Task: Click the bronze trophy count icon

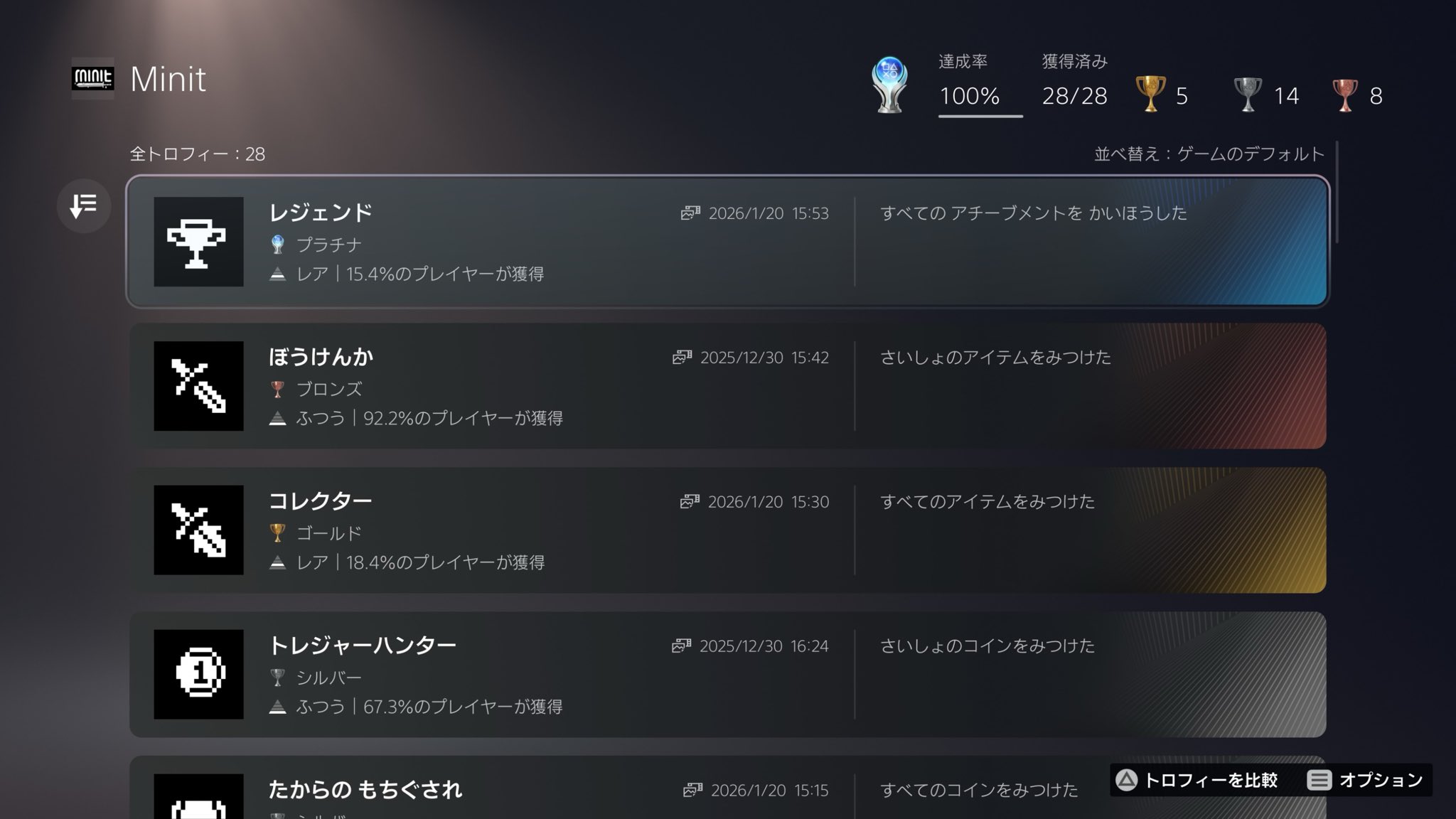Action: pyautogui.click(x=1344, y=95)
